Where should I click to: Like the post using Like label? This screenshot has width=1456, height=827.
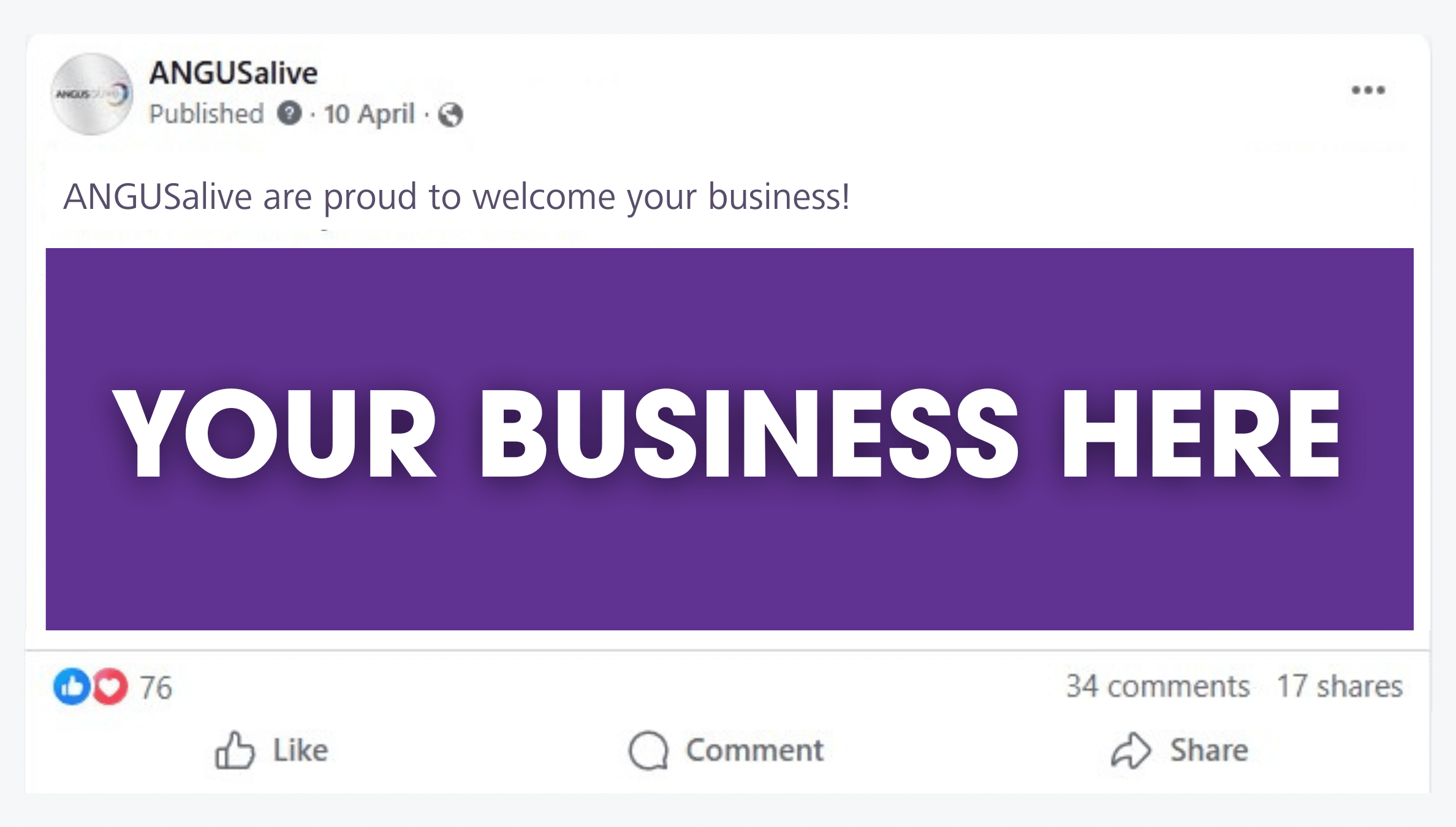(x=300, y=750)
